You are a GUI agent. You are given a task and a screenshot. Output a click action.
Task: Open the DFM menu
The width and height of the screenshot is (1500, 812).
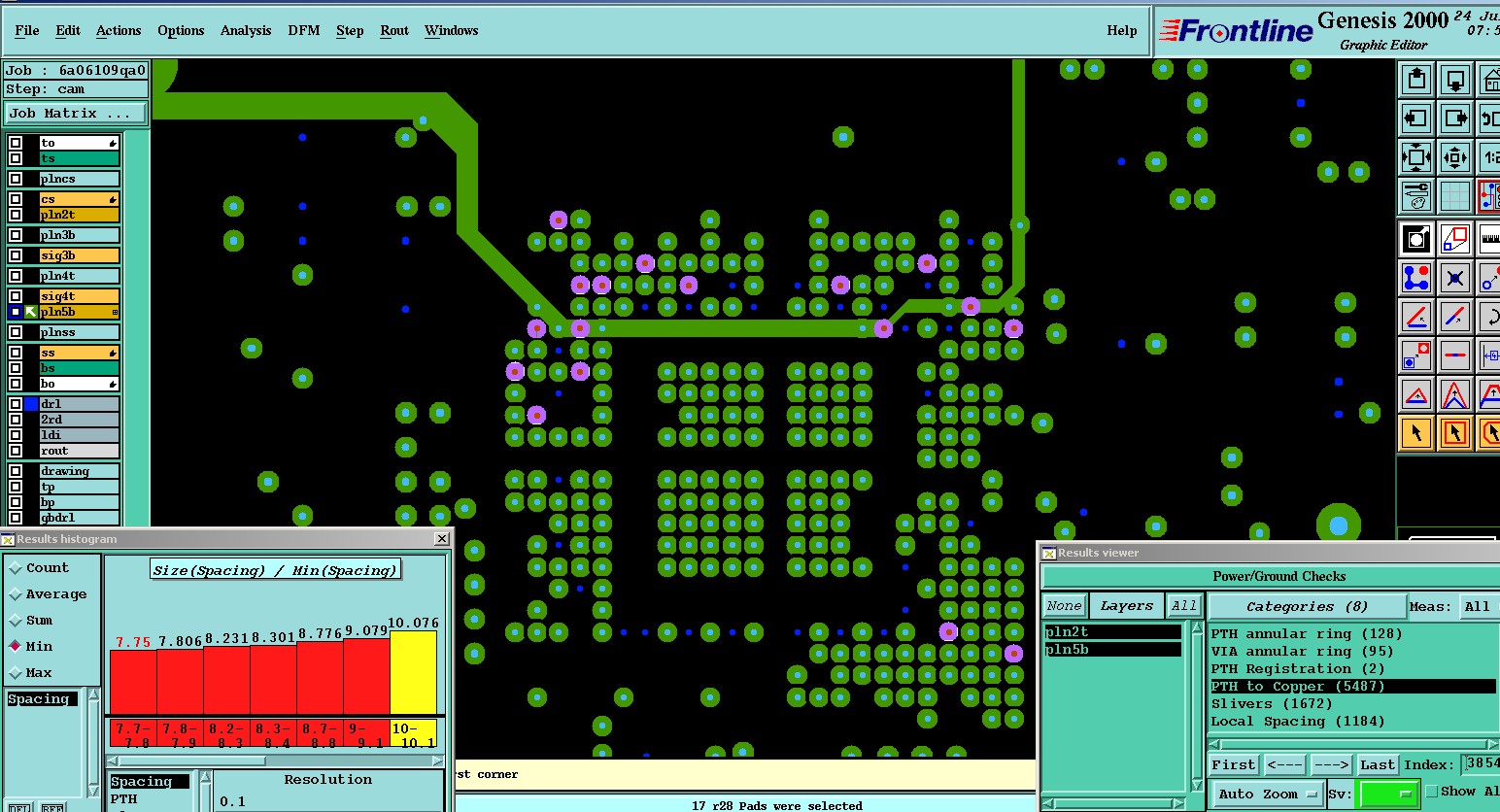tap(304, 30)
